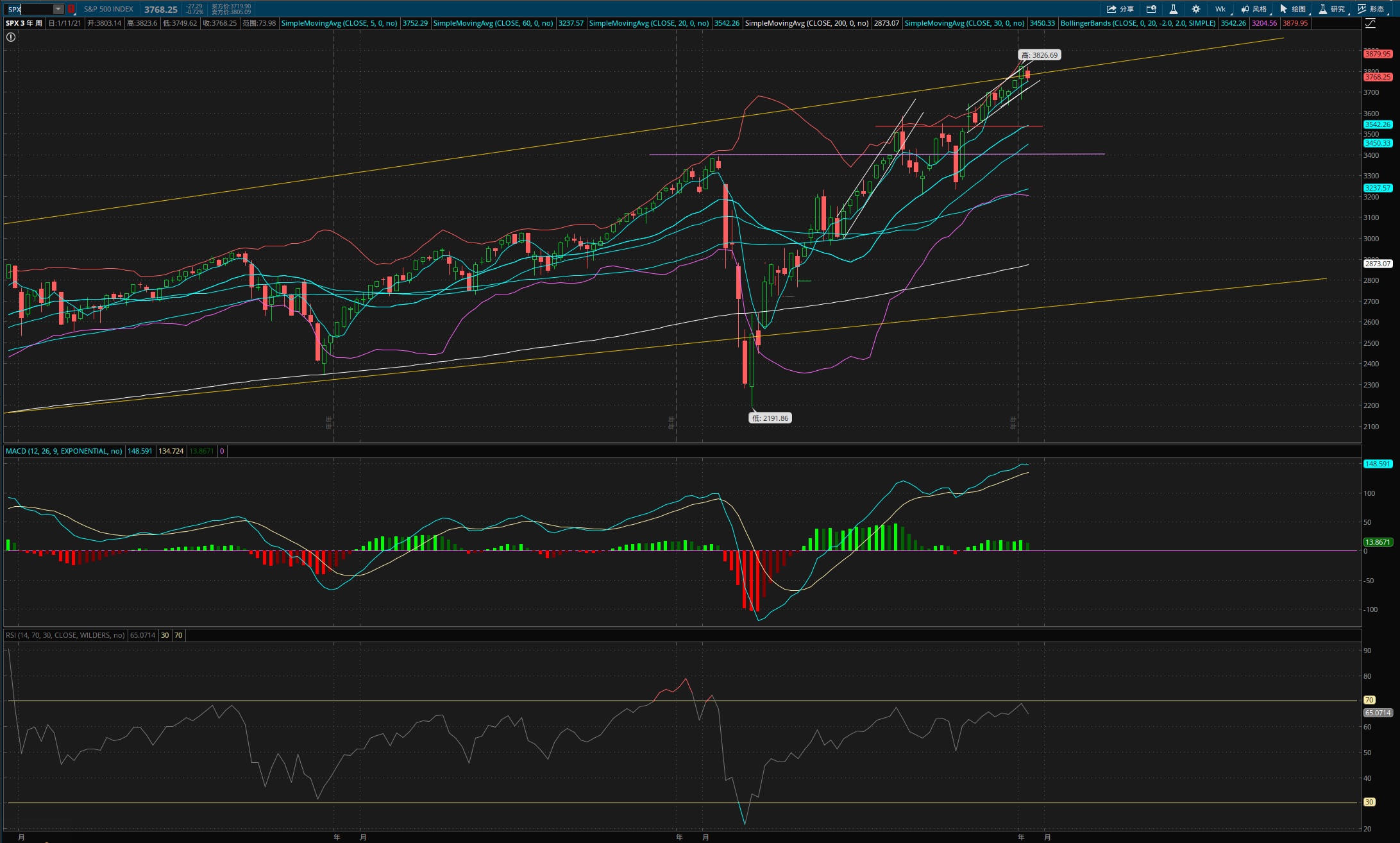Viewport: 1400px width, 843px height.
Task: Click the yellow 70 RSI axis tag
Action: (x=1369, y=700)
